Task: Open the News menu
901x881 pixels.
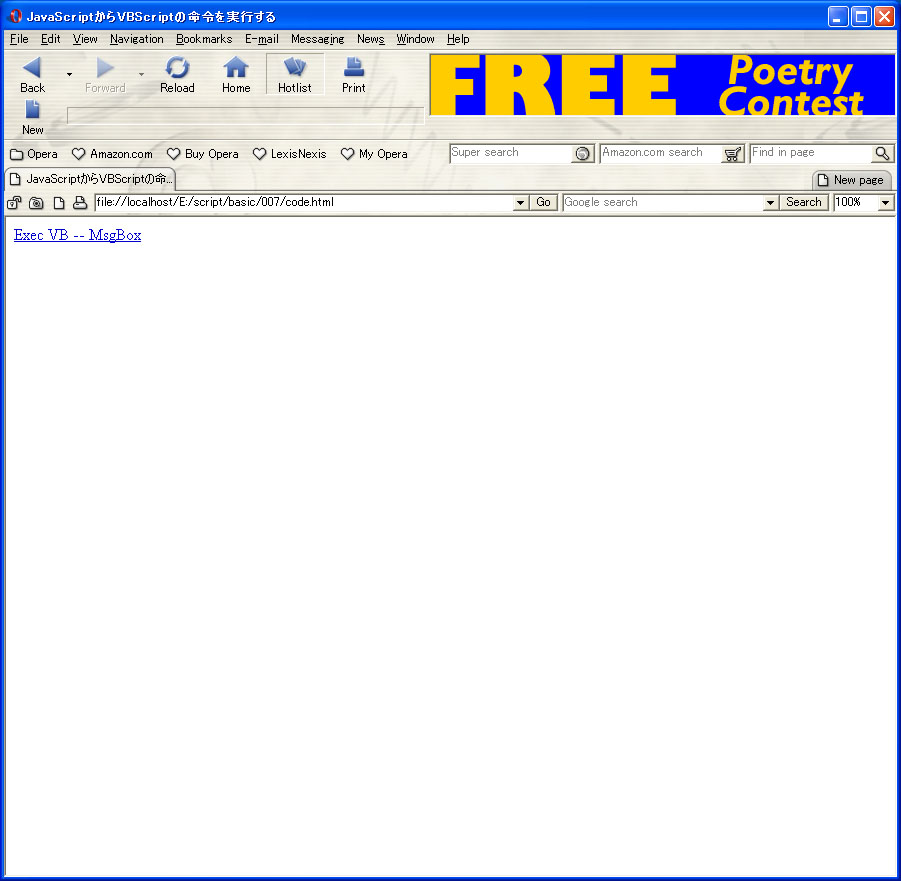Action: (x=371, y=39)
